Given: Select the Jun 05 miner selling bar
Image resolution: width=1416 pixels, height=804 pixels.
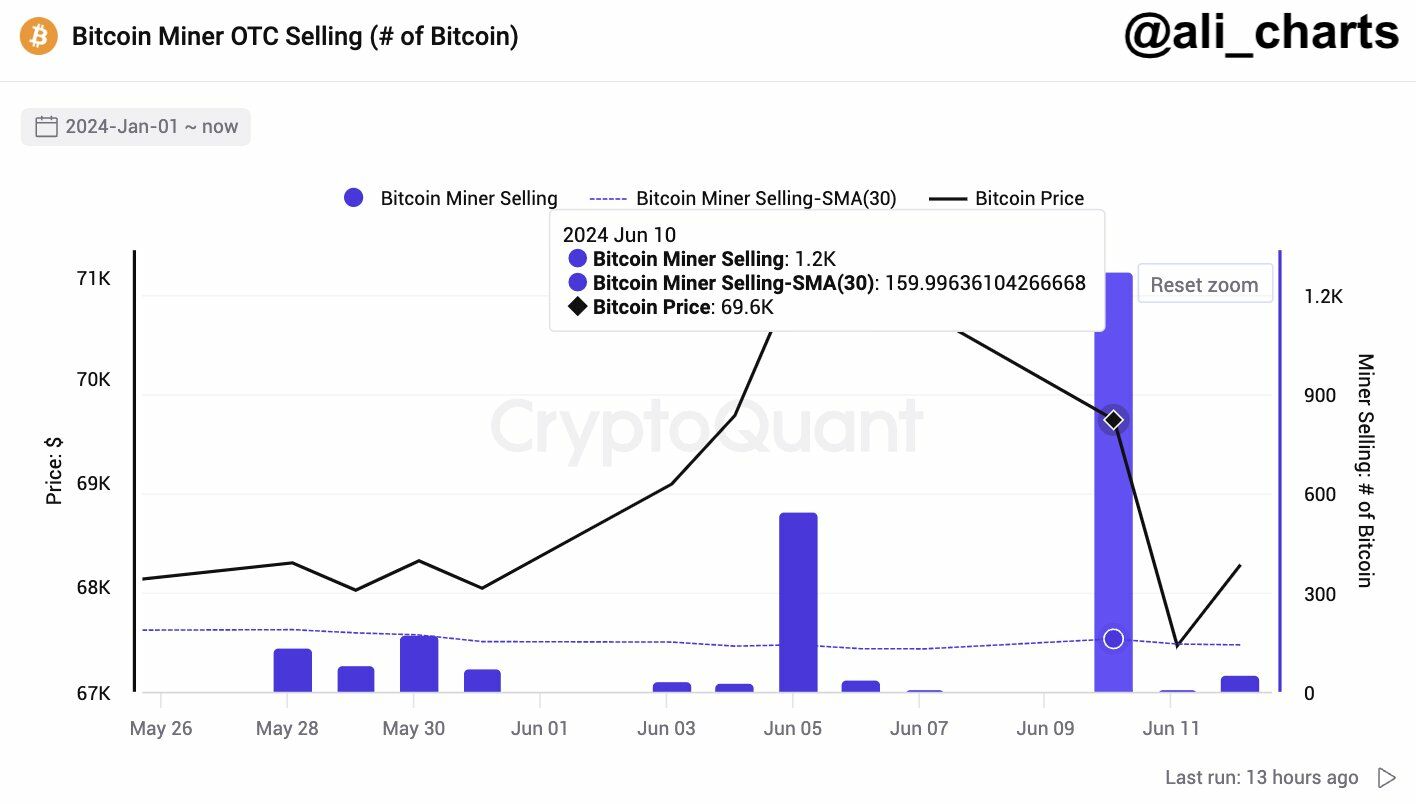Looking at the screenshot, I should (798, 602).
